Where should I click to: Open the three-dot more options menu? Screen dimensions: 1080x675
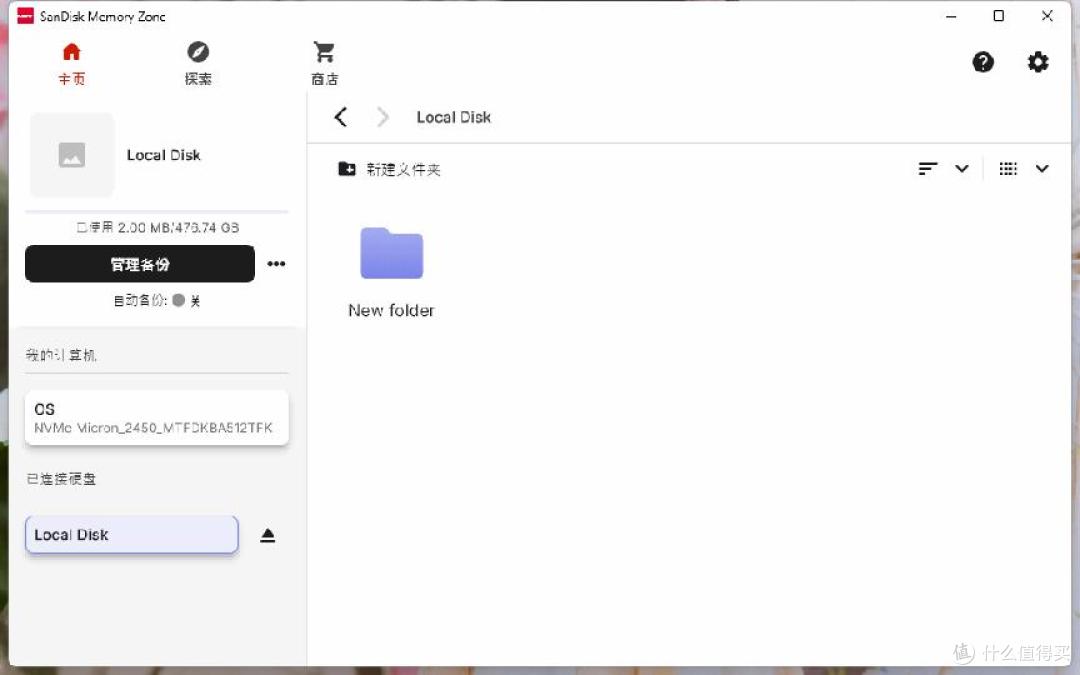(276, 264)
